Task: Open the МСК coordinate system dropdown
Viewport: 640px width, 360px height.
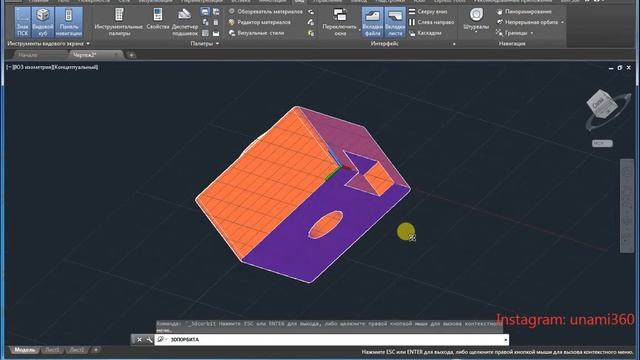Action: pyautogui.click(x=602, y=143)
